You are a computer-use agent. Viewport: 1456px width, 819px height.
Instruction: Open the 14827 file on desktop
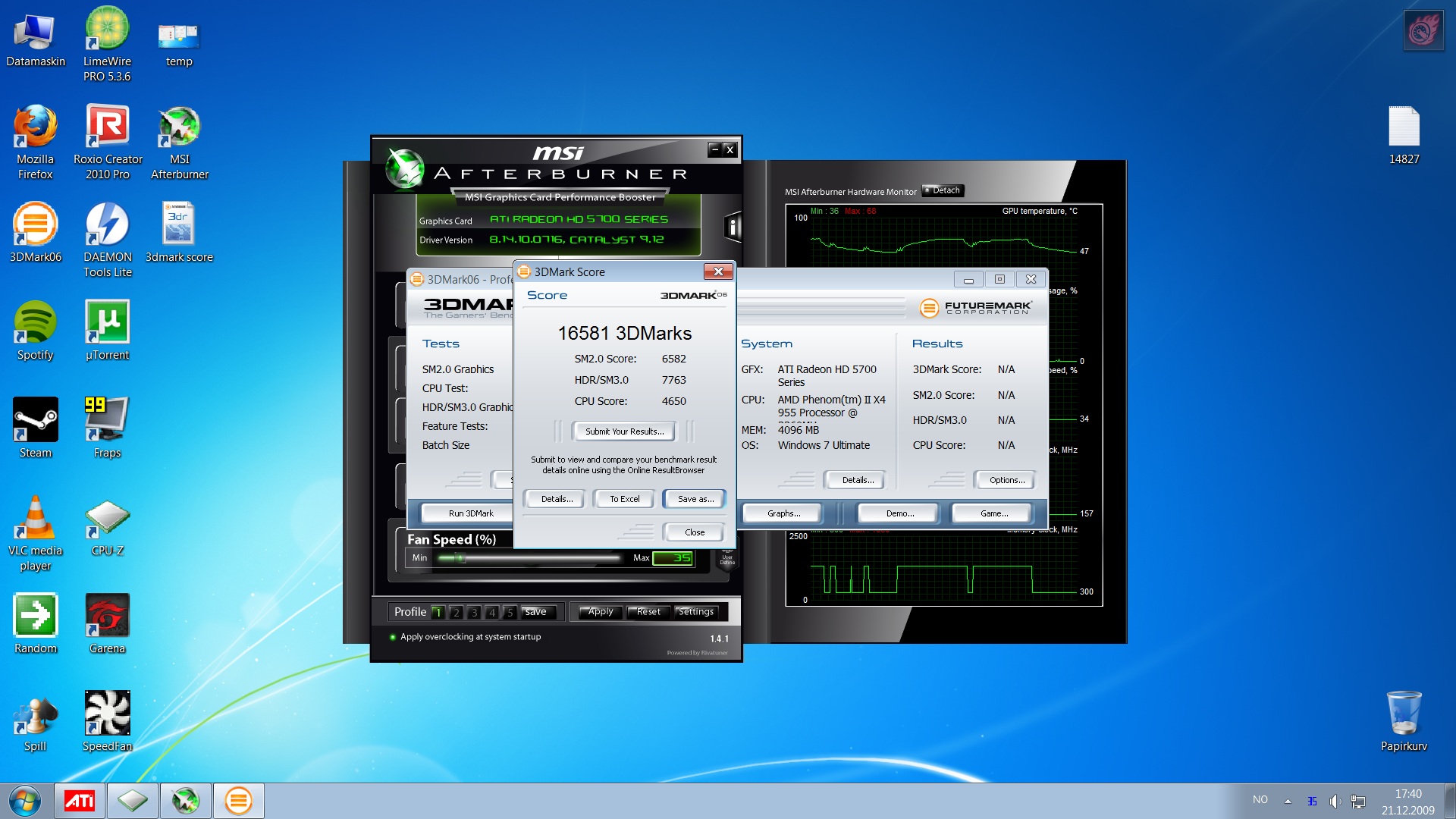tap(1404, 135)
